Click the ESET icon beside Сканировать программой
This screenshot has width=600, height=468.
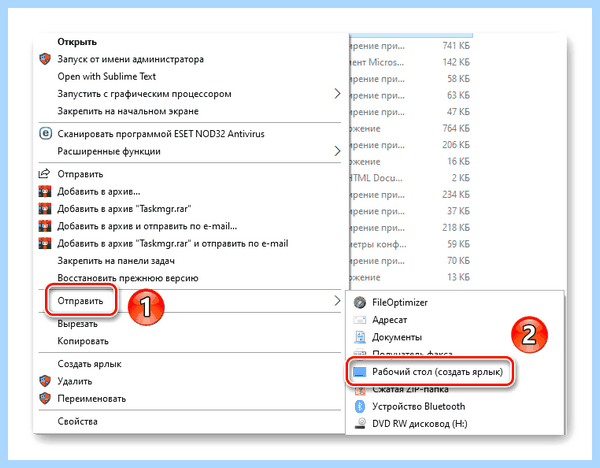pyautogui.click(x=45, y=134)
